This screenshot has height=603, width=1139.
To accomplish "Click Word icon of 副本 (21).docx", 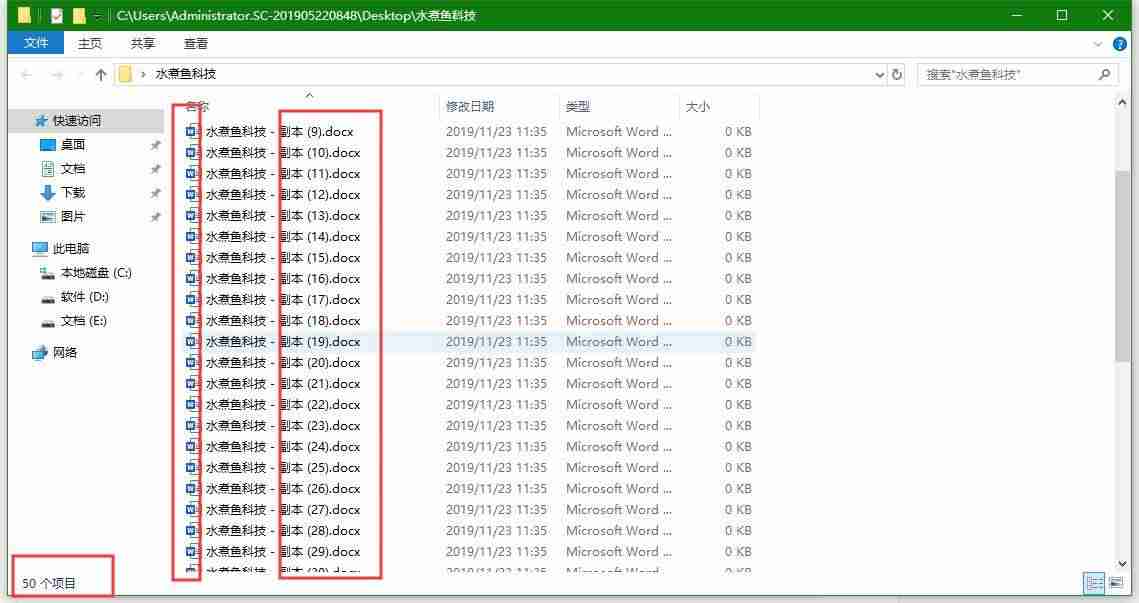I will click(192, 384).
